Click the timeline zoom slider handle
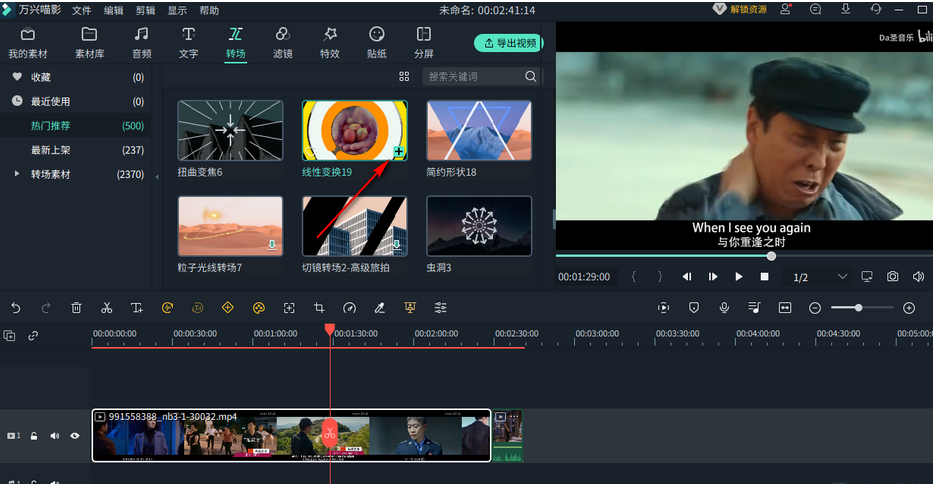The height and width of the screenshot is (484, 934). [859, 308]
